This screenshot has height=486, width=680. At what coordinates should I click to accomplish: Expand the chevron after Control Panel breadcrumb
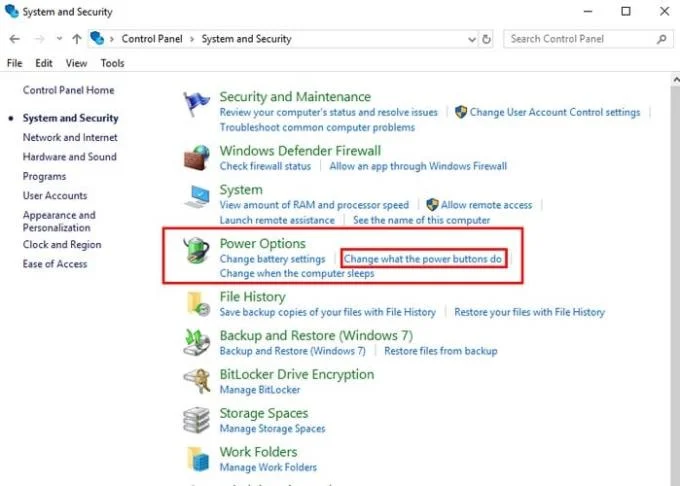coord(192,39)
